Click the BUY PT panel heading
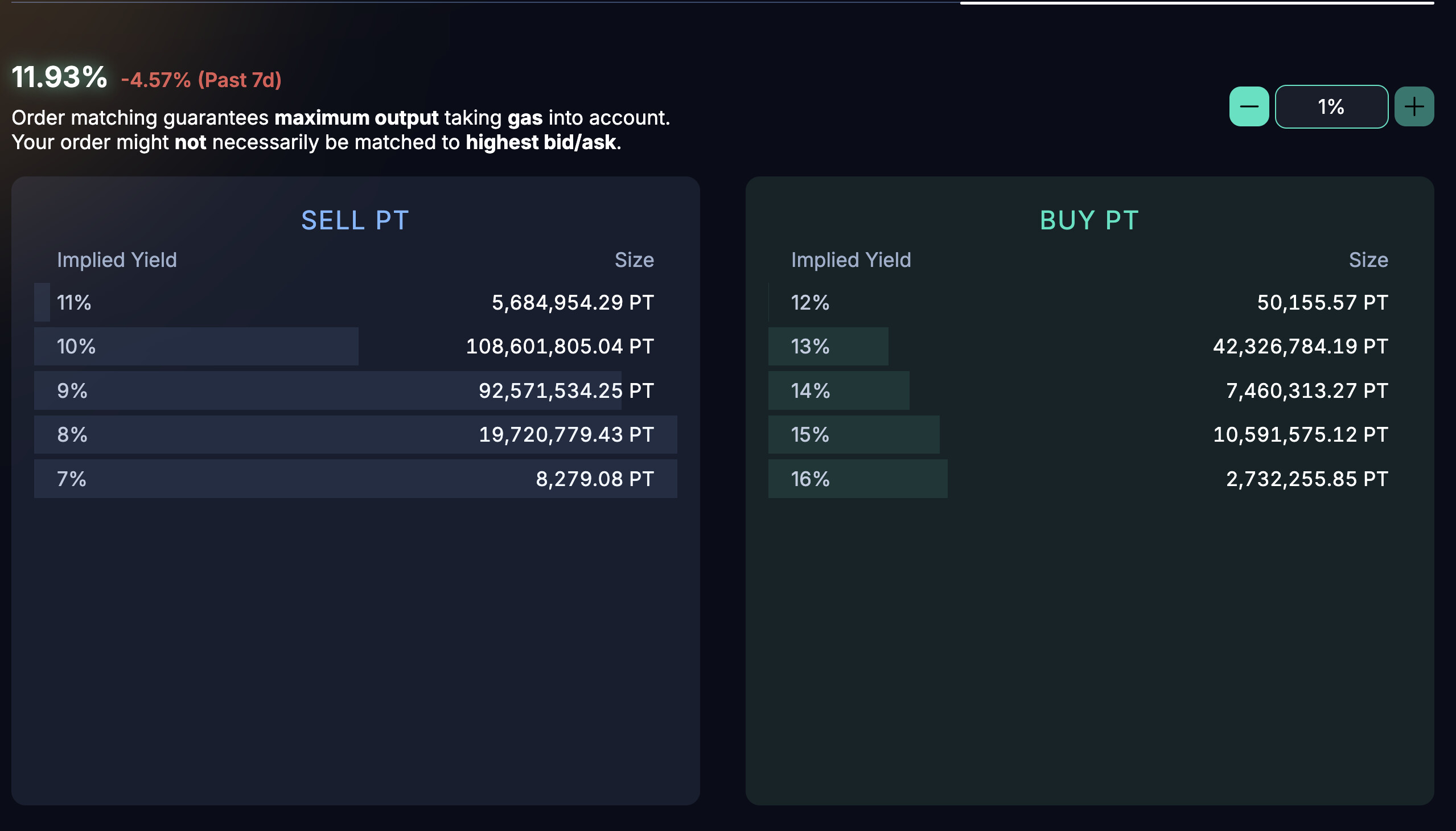1456x831 pixels. tap(1089, 220)
